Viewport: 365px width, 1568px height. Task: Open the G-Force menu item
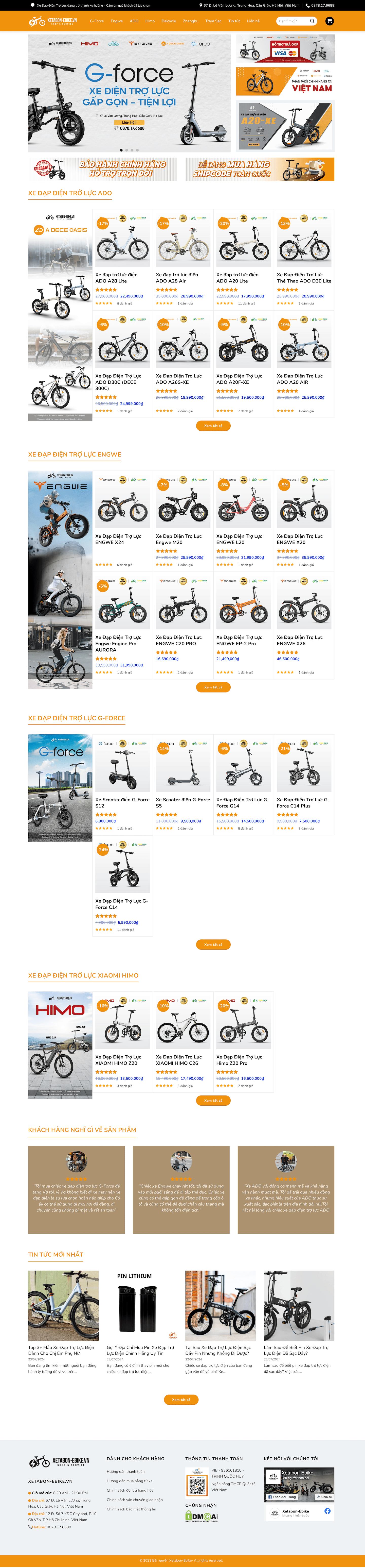pos(97,21)
